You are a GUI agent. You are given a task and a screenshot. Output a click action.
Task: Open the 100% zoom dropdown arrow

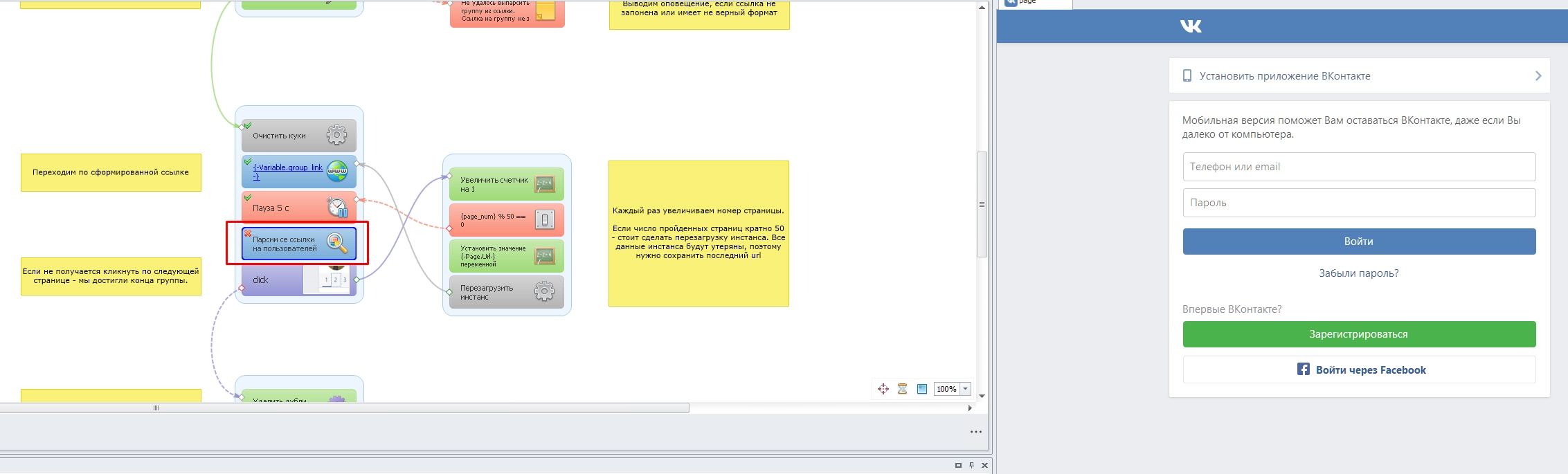point(966,389)
